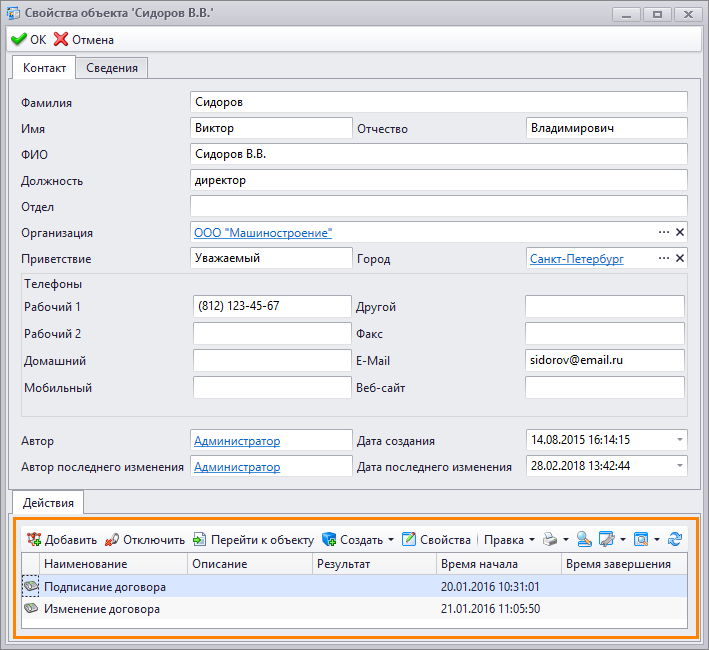Sort by the Наименование column header

click(113, 564)
